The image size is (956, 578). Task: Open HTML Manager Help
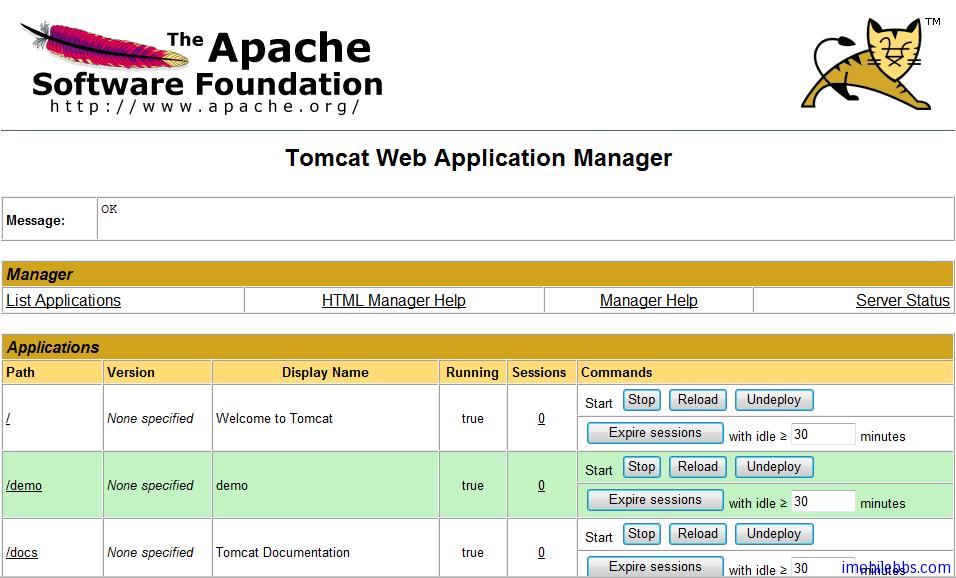pyautogui.click(x=393, y=300)
